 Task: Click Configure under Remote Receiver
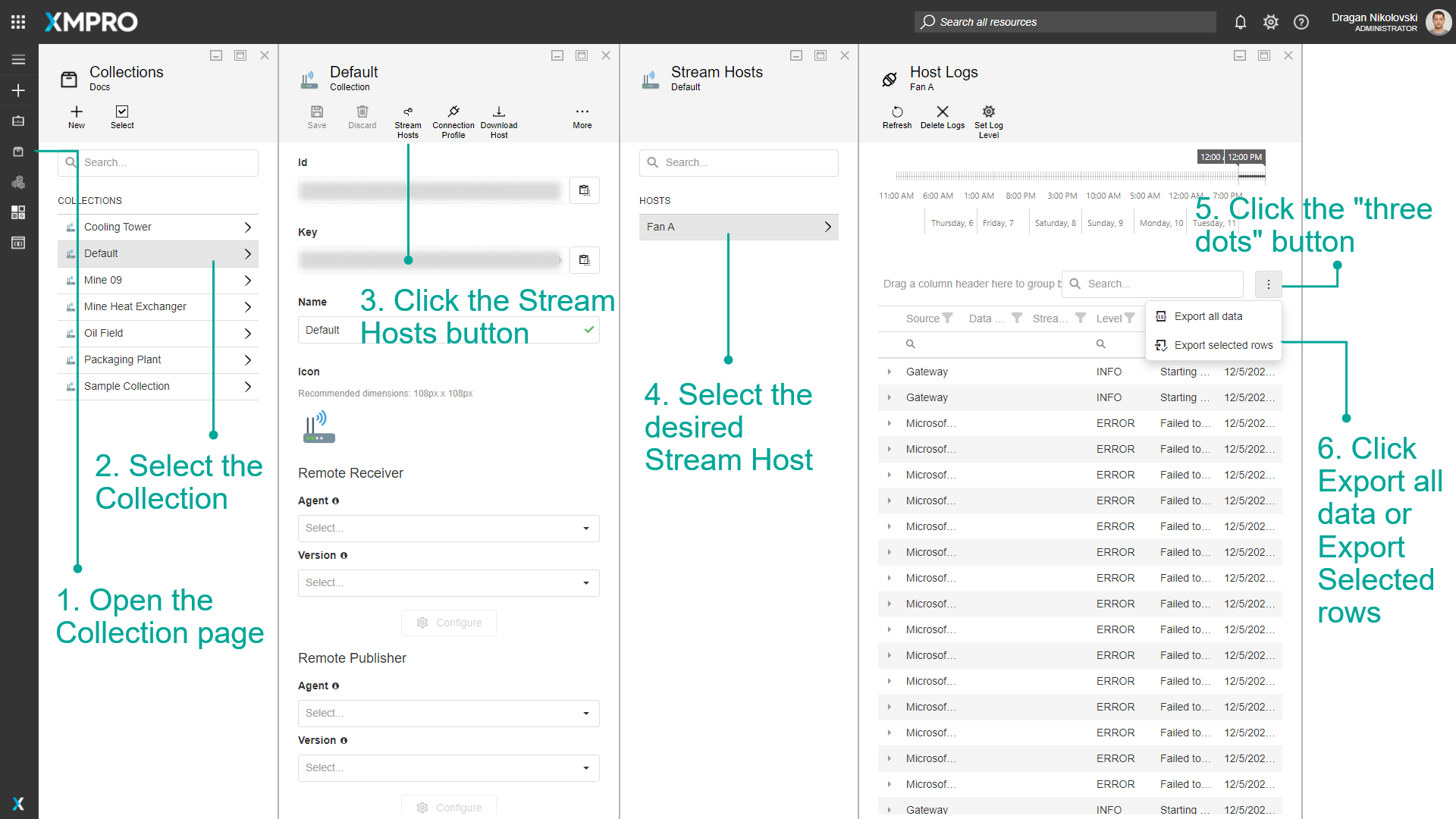point(449,623)
